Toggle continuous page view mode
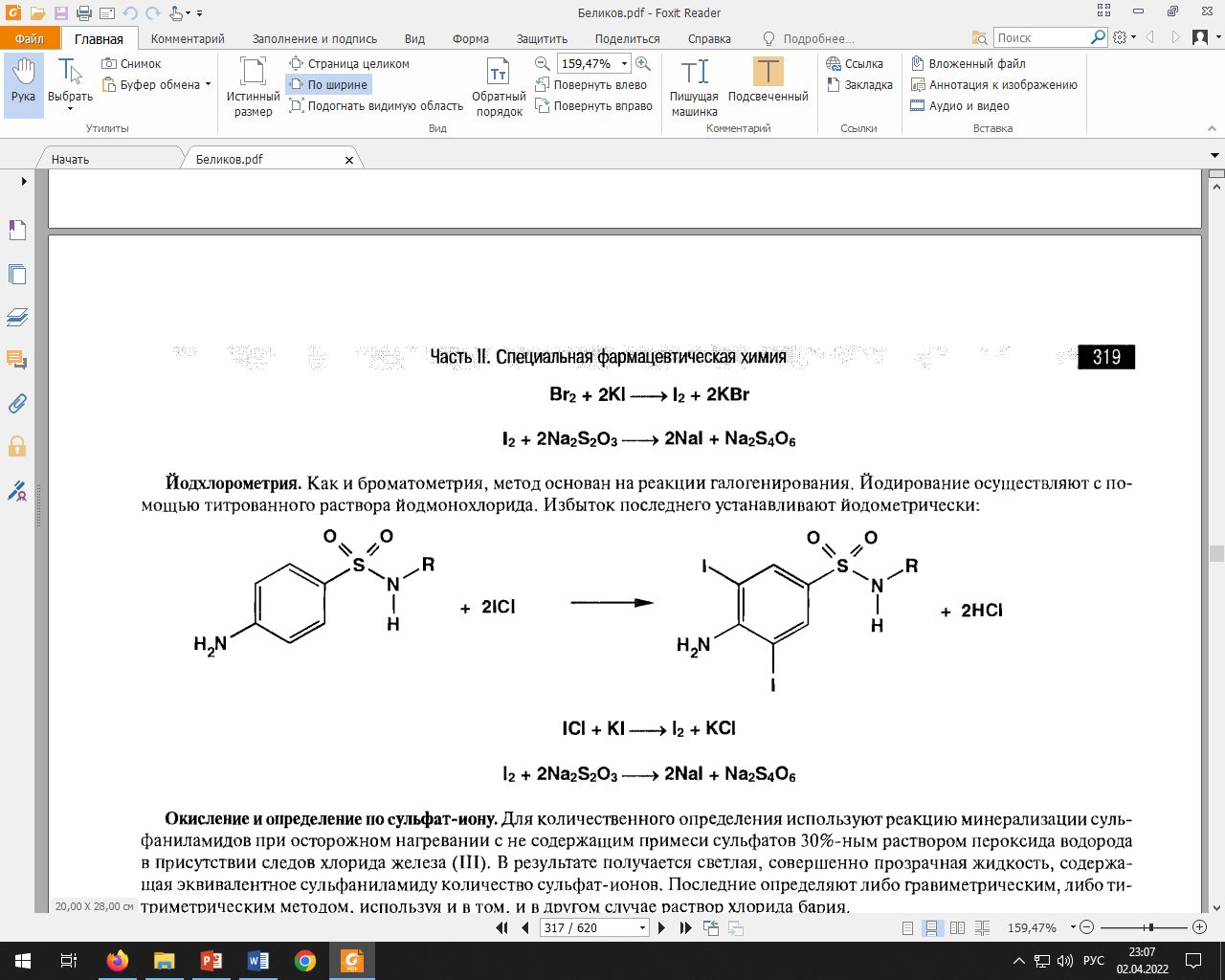The image size is (1225, 980). (931, 927)
